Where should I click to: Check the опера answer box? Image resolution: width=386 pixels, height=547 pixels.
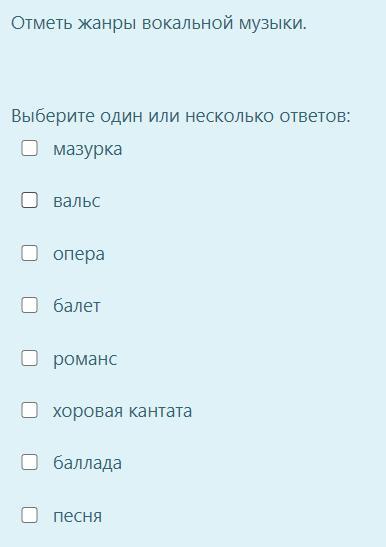(29, 253)
